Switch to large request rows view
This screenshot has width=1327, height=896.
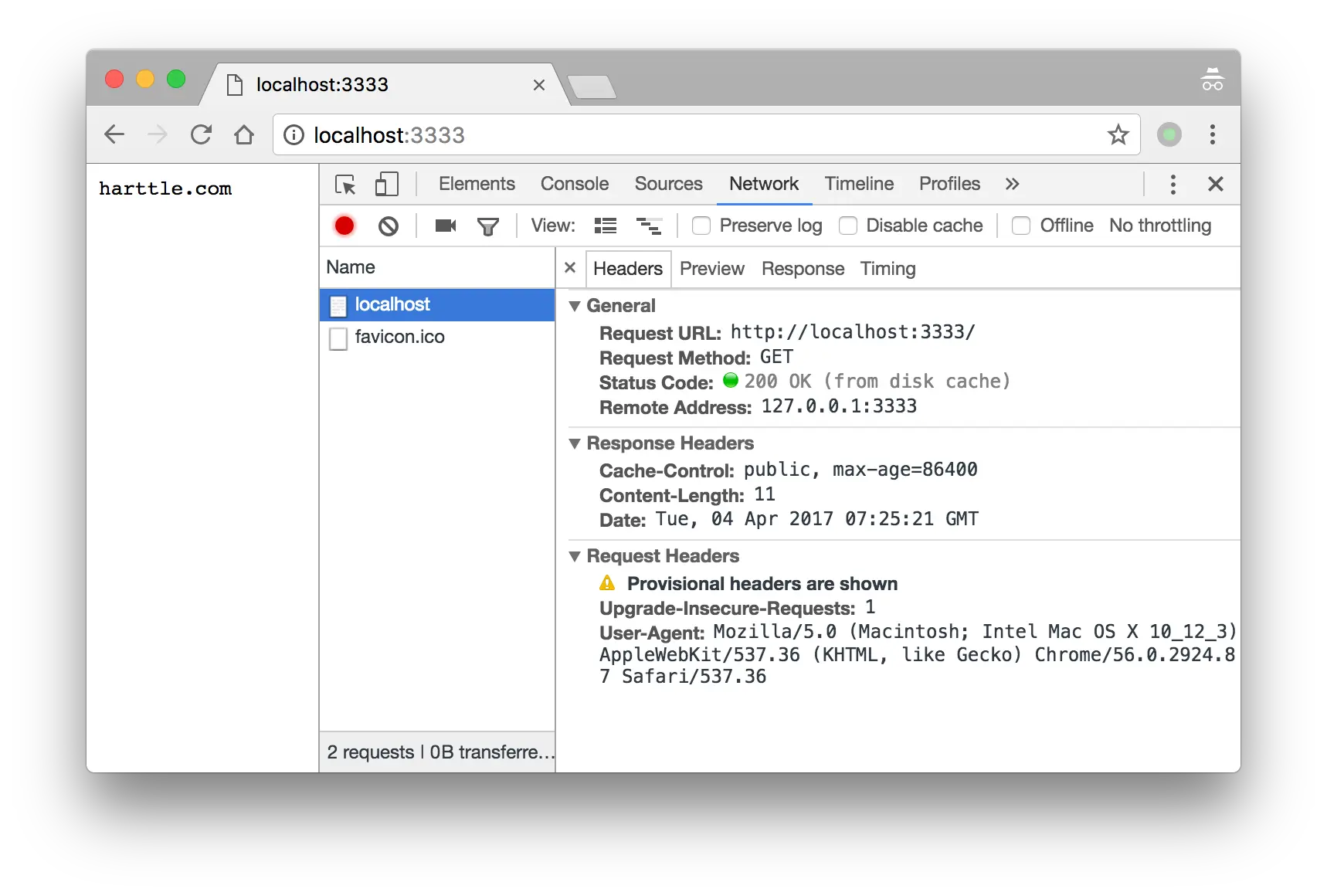pyautogui.click(x=650, y=226)
